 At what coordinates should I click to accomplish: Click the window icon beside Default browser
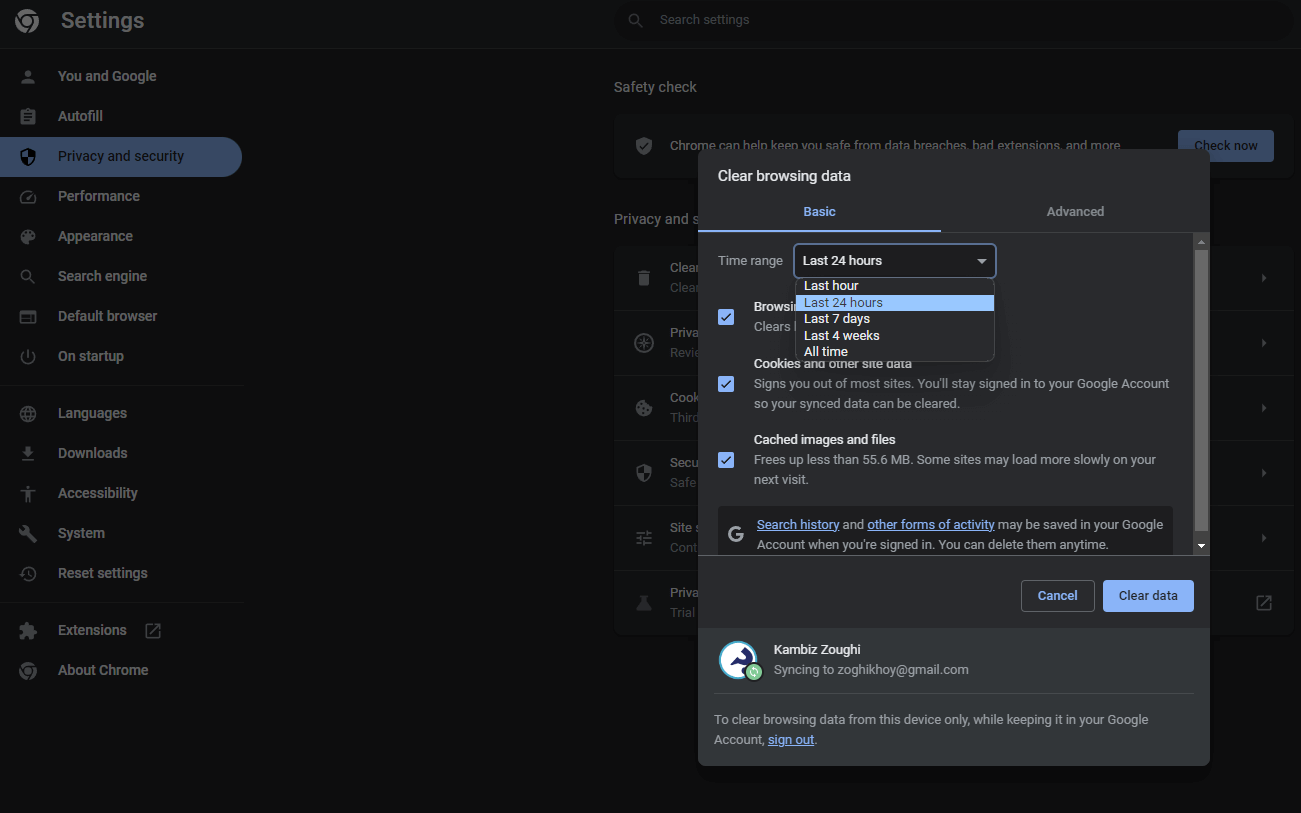28,316
